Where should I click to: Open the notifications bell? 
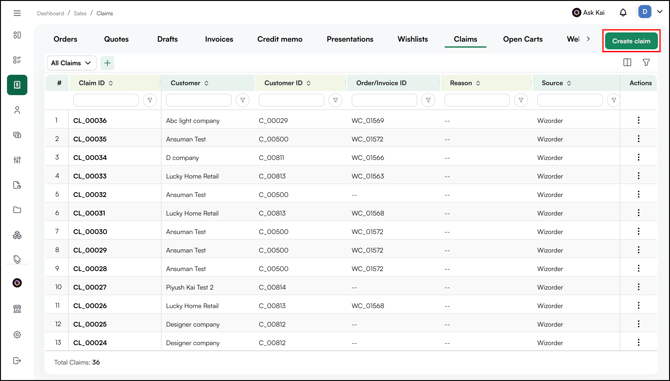623,13
